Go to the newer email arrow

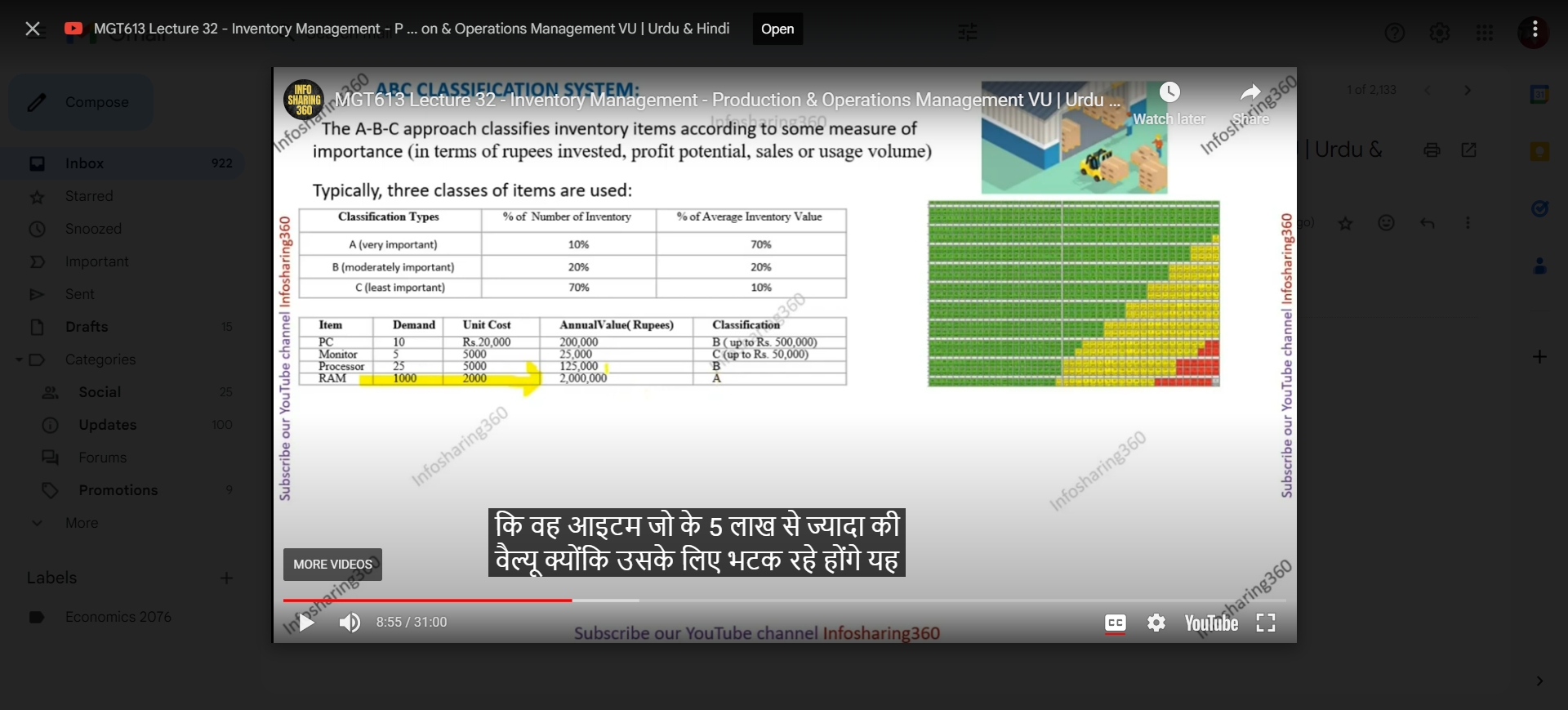[1428, 90]
